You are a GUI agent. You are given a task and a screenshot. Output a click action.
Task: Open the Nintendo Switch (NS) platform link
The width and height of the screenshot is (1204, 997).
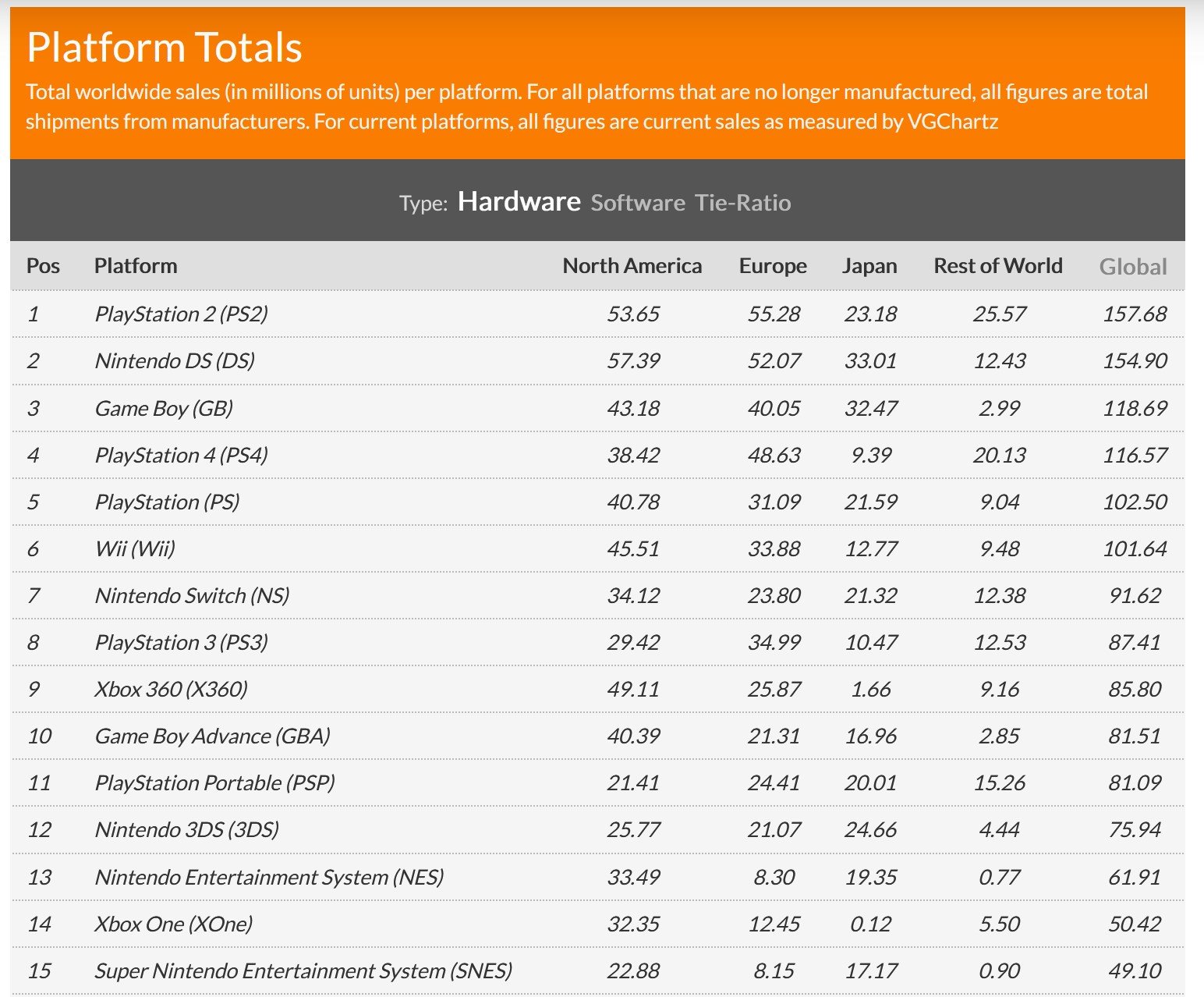[x=192, y=595]
